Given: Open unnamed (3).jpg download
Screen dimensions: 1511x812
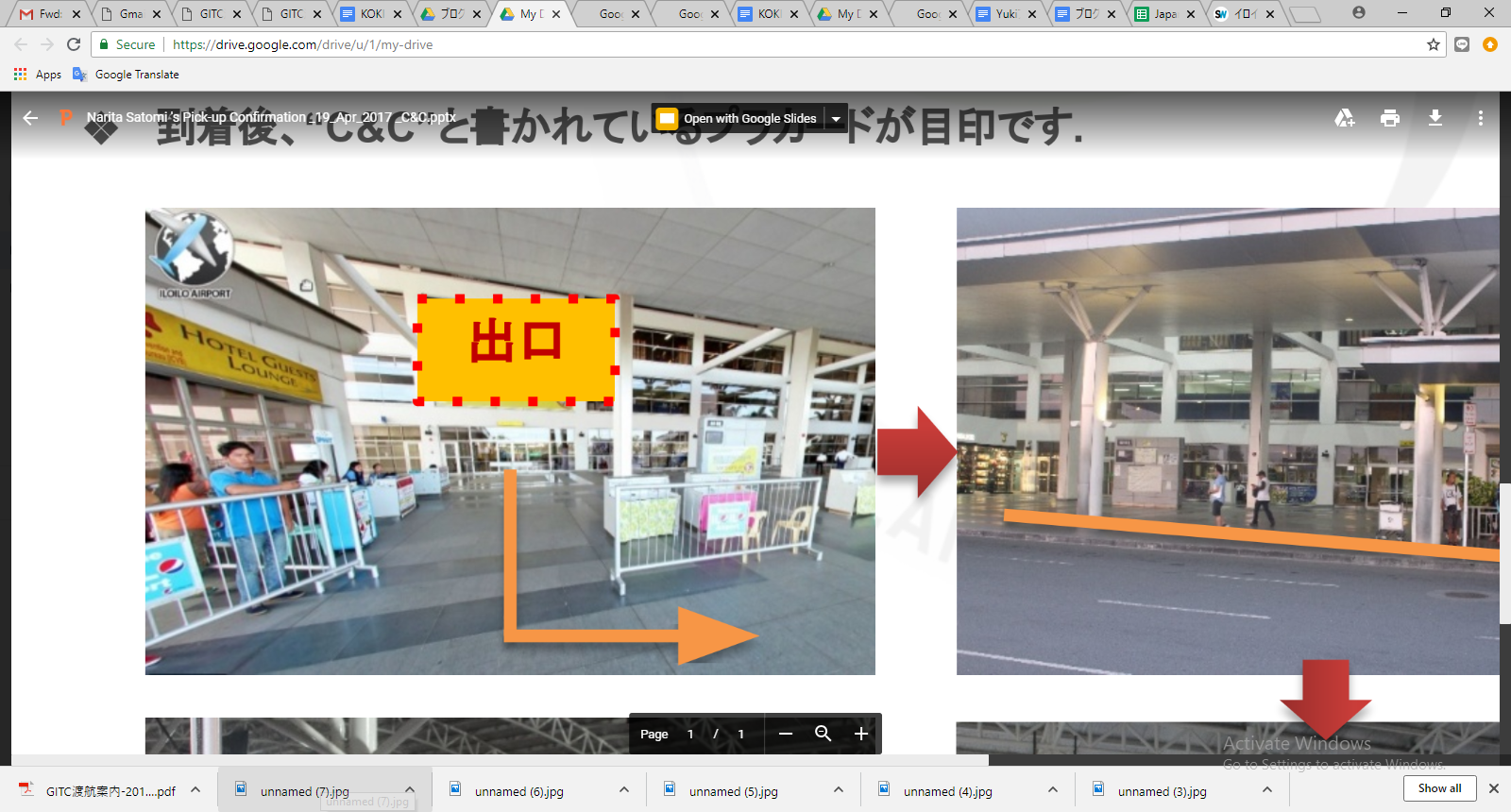Looking at the screenshot, I should click(x=1163, y=791).
